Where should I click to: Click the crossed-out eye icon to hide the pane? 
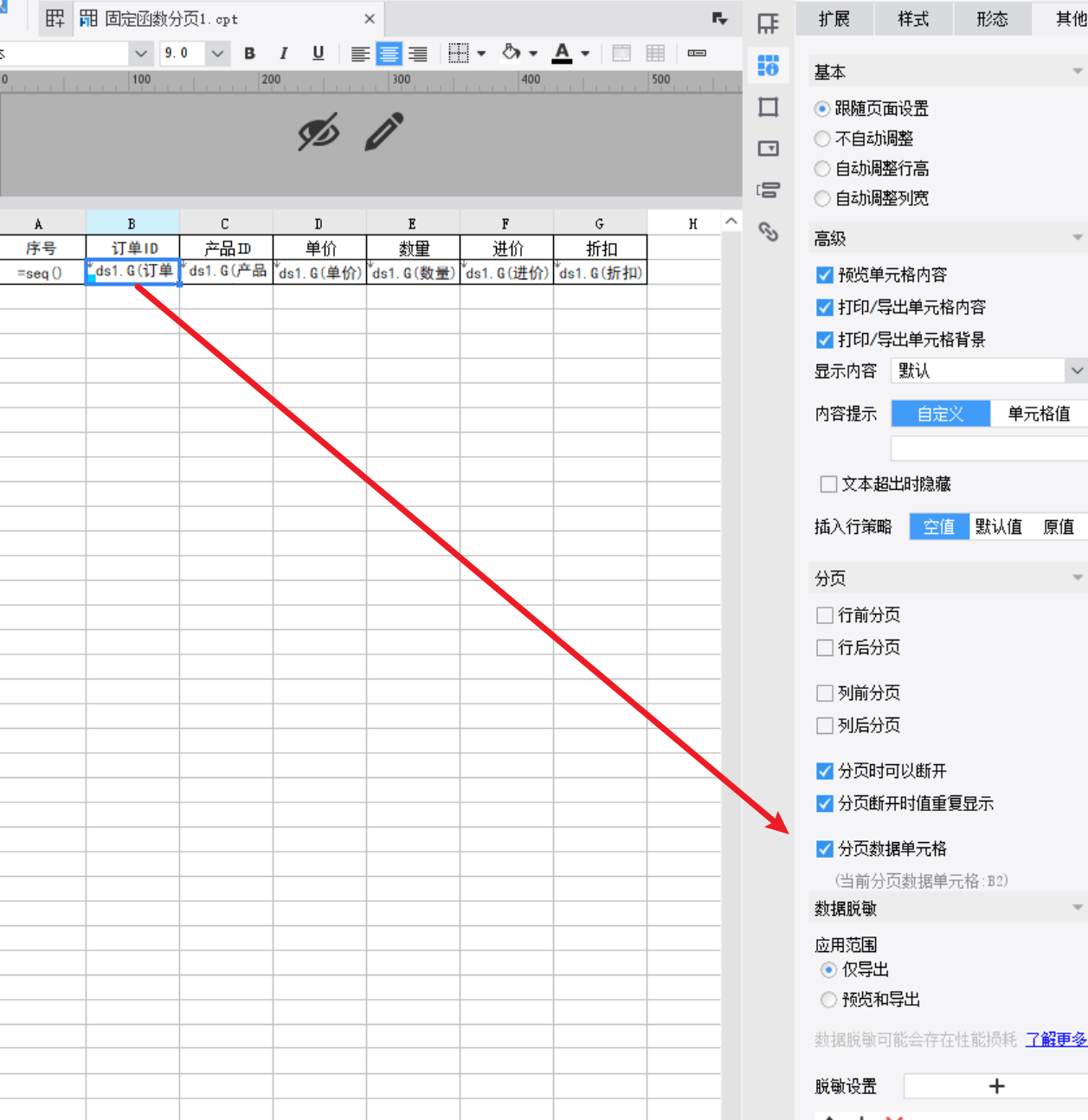click(319, 132)
